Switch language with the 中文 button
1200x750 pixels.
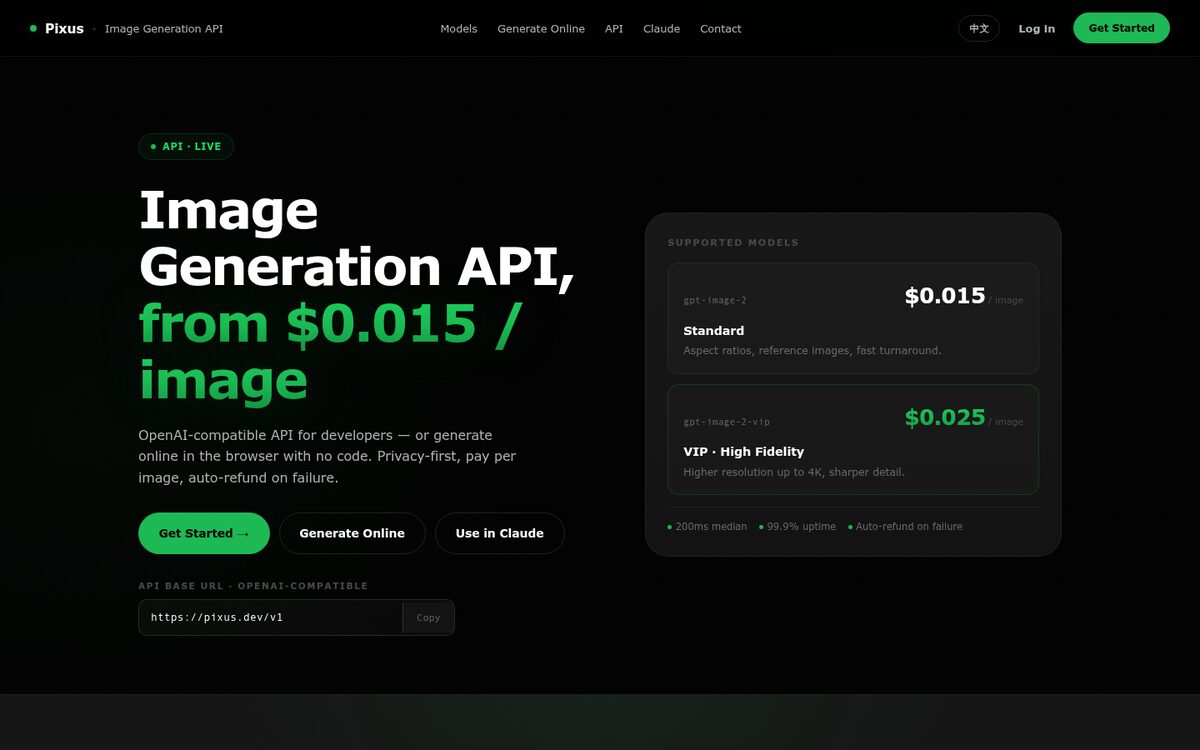click(979, 28)
